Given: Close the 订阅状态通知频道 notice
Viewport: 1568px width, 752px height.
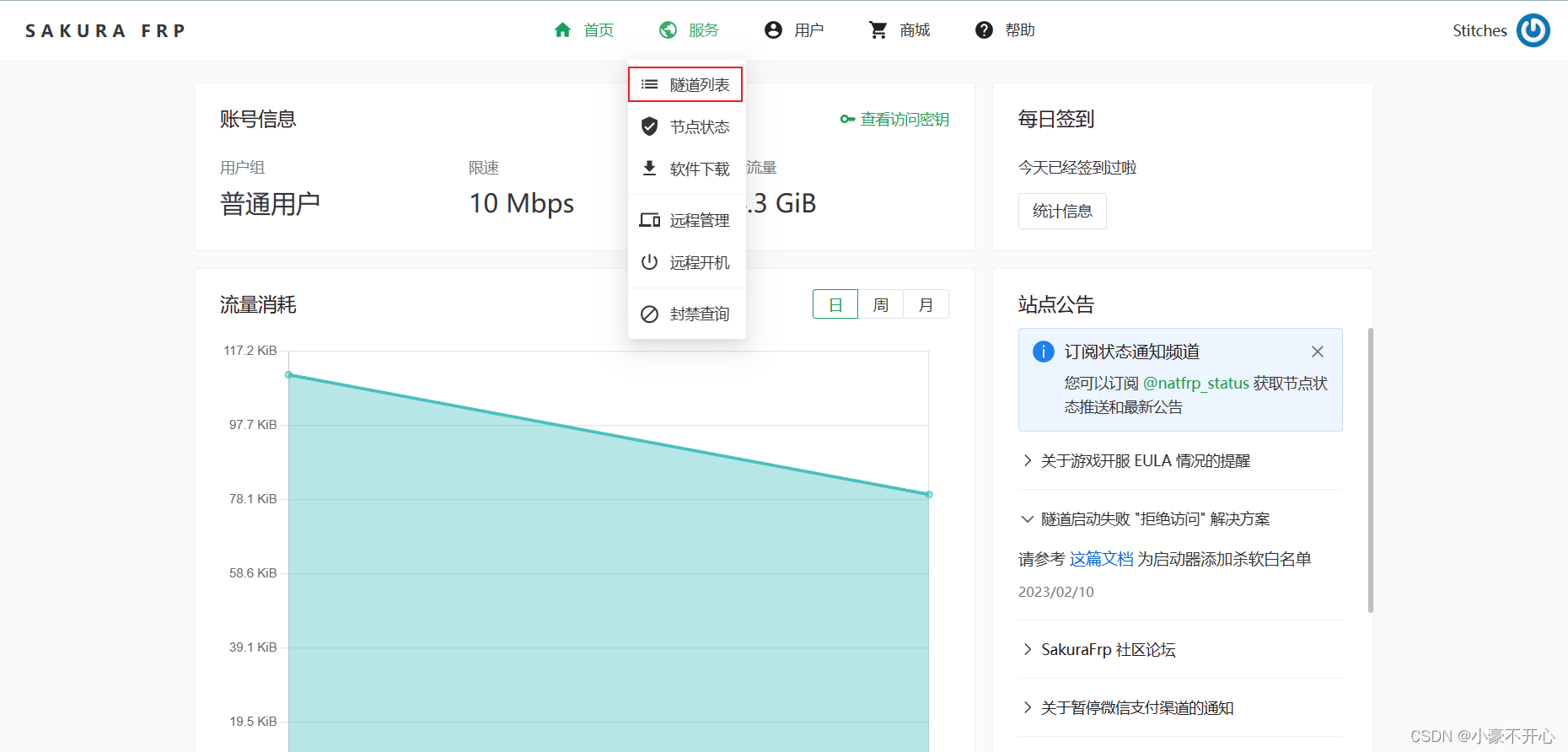Looking at the screenshot, I should click(x=1318, y=352).
